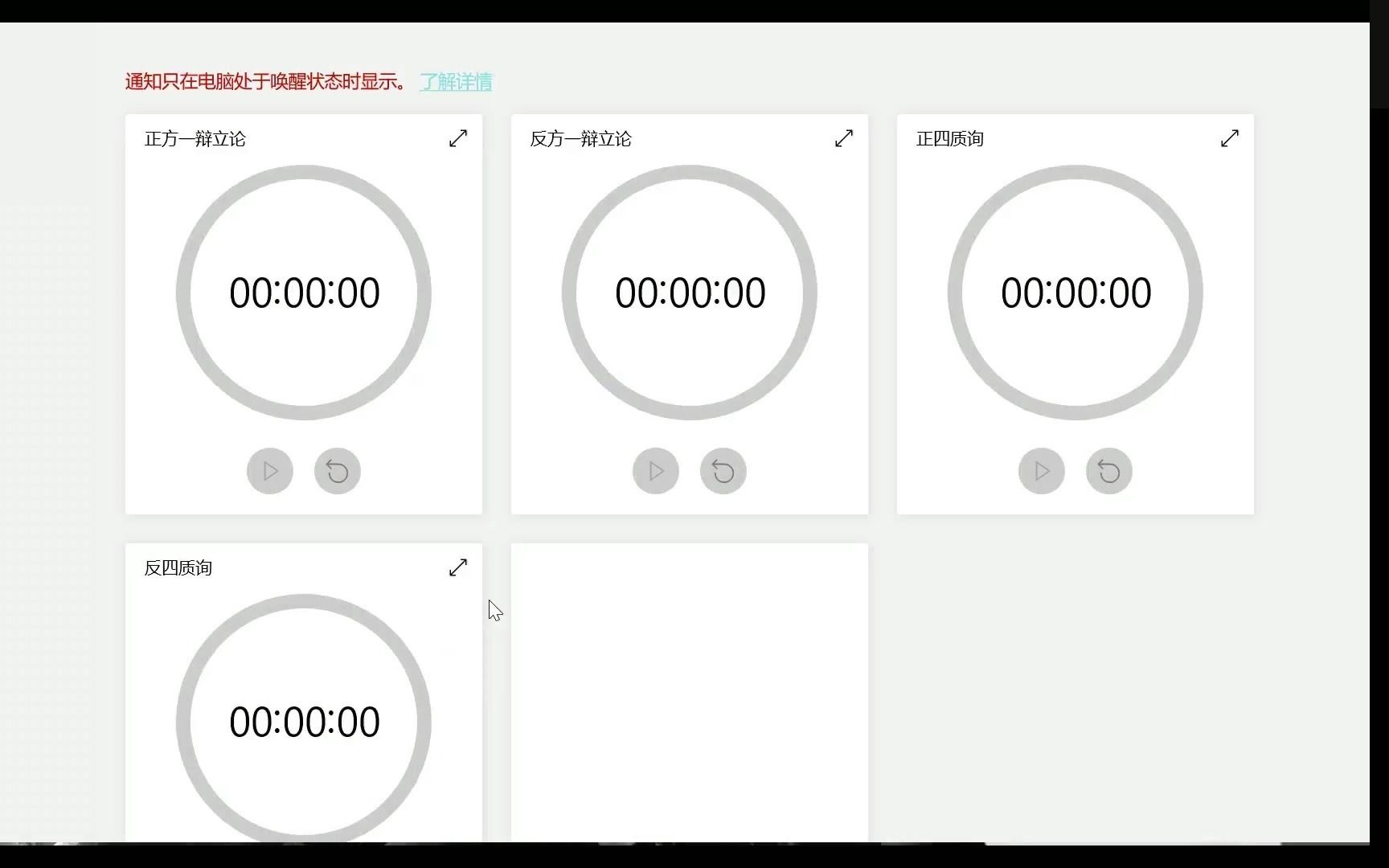Start the 正四质询 timer
1389x868 pixels.
1042,471
